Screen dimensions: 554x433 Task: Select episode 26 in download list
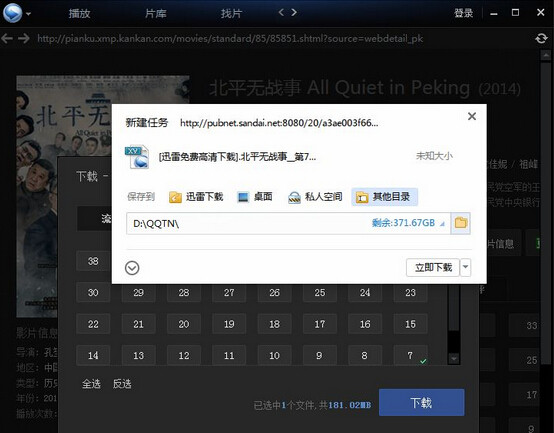[x=274, y=292]
